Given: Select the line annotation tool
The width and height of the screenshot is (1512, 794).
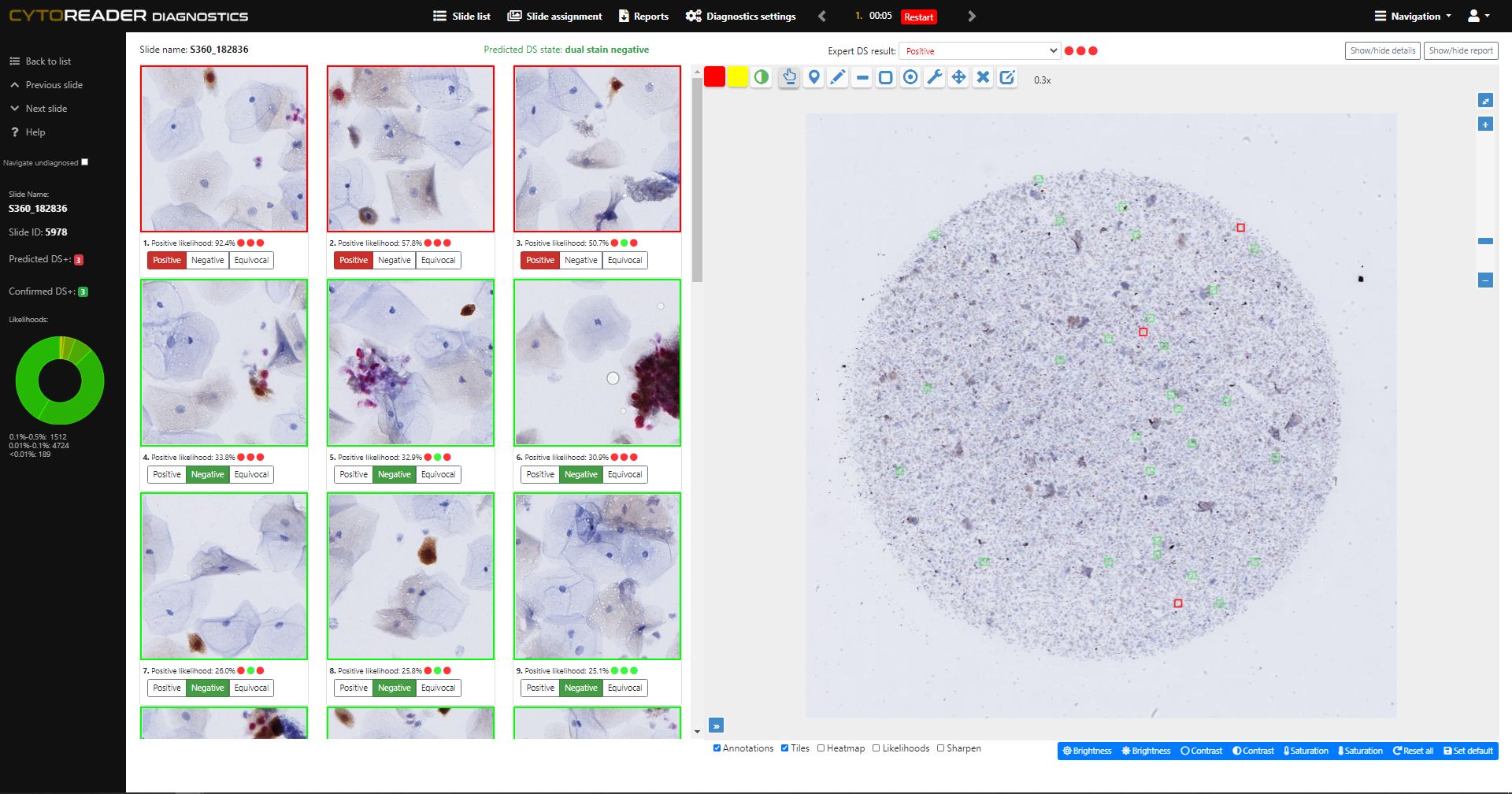Looking at the screenshot, I should tap(862, 77).
